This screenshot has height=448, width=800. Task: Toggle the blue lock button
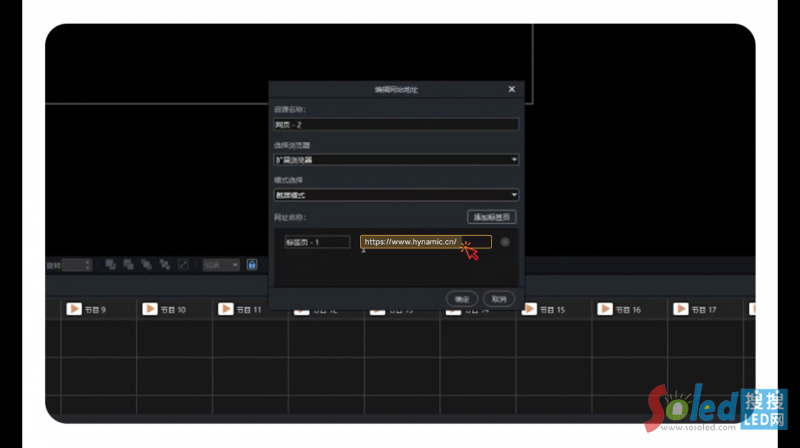click(252, 265)
